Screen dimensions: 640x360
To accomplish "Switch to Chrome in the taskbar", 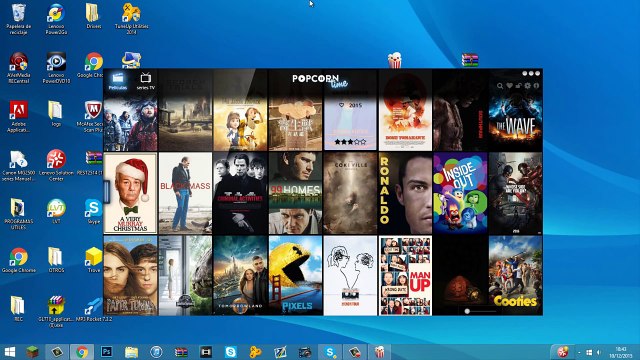I will pyautogui.click(x=82, y=352).
